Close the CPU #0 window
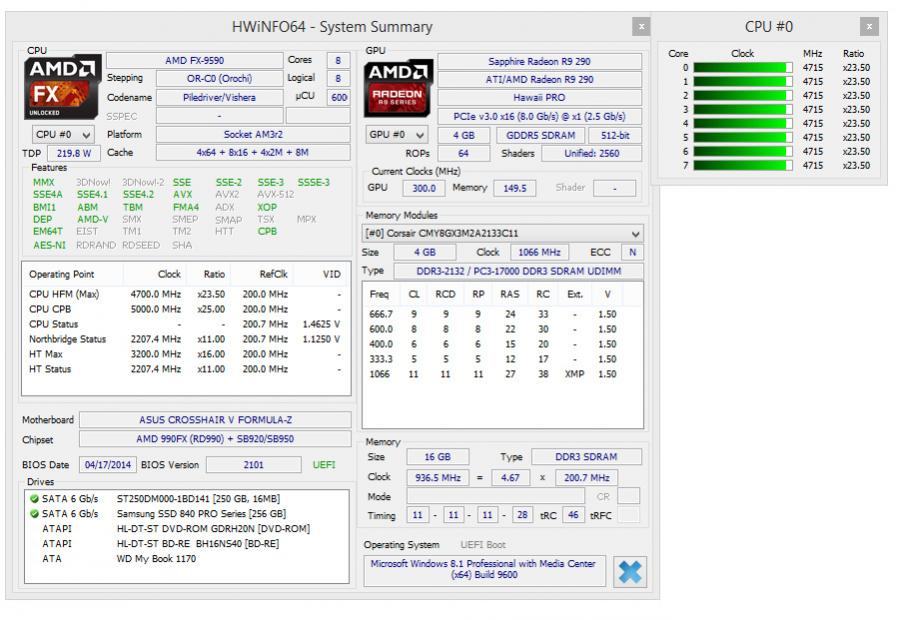The height and width of the screenshot is (620, 899). pos(869,26)
